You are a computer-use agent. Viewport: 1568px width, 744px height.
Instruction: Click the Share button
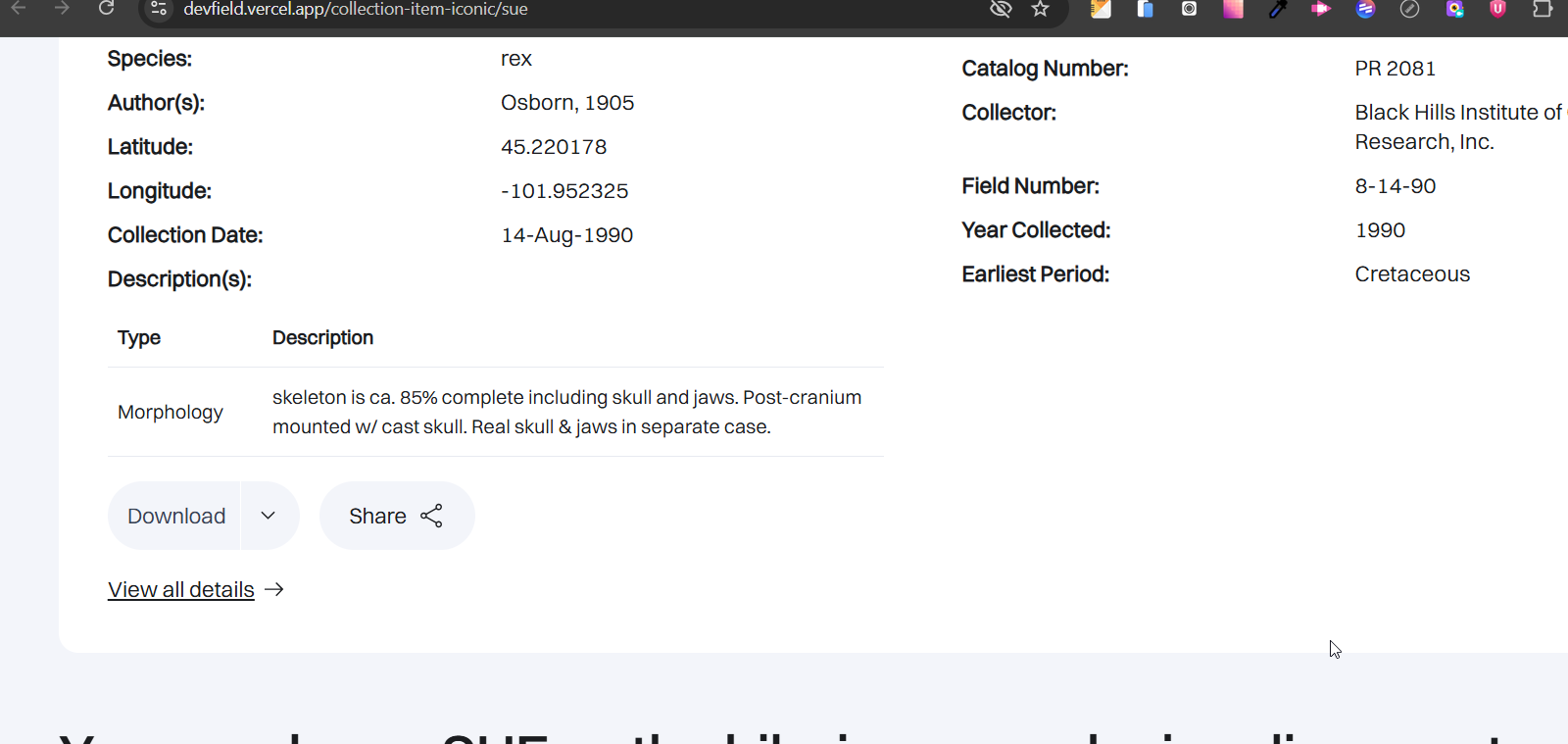[x=396, y=516]
